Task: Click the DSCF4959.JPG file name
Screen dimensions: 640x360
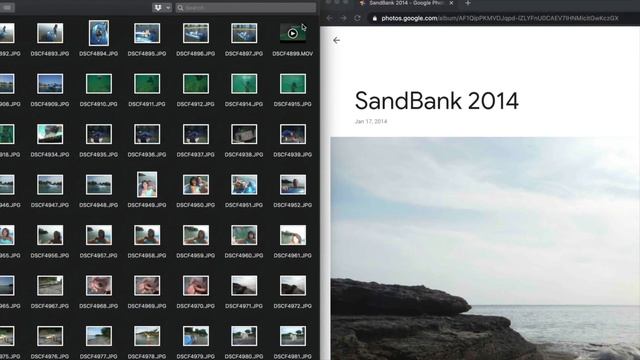Action: [196, 256]
